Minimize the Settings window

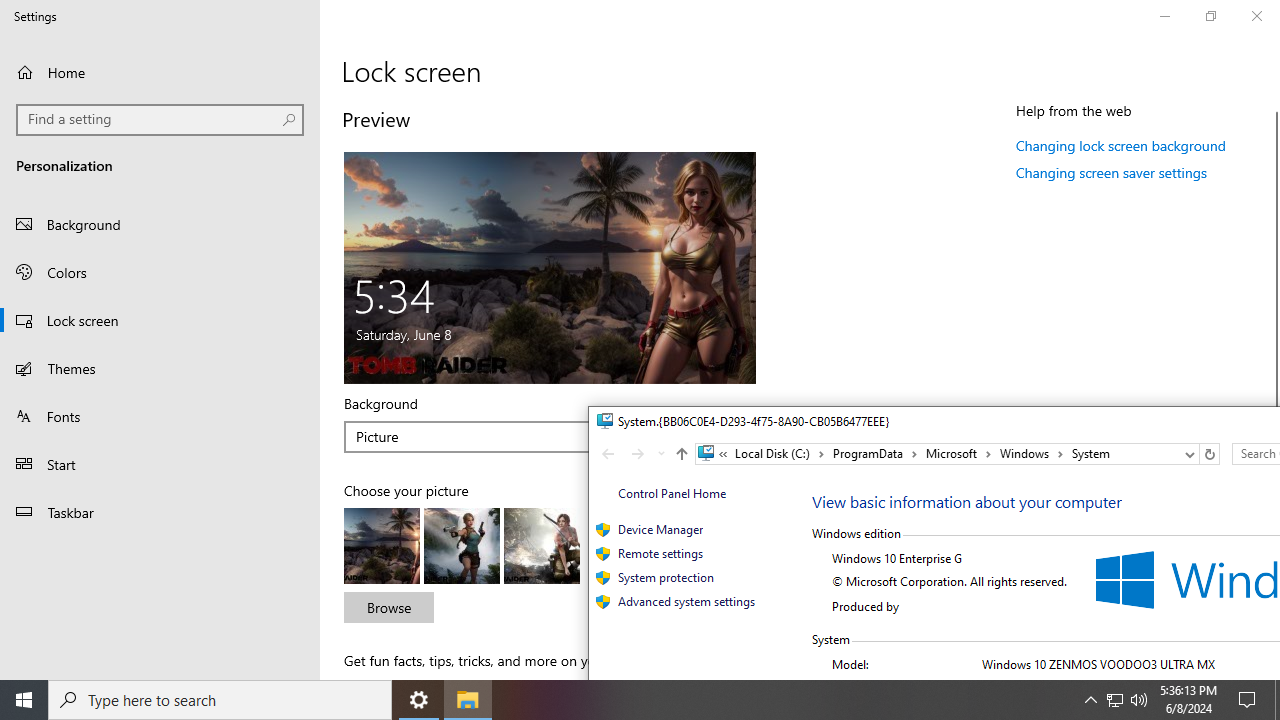pos(1164,16)
